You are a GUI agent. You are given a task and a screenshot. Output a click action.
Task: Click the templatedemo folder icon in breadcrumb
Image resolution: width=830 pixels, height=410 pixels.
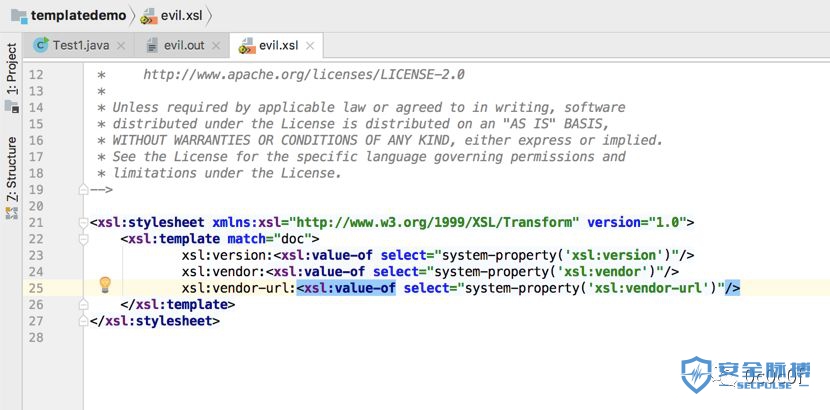[x=19, y=16]
